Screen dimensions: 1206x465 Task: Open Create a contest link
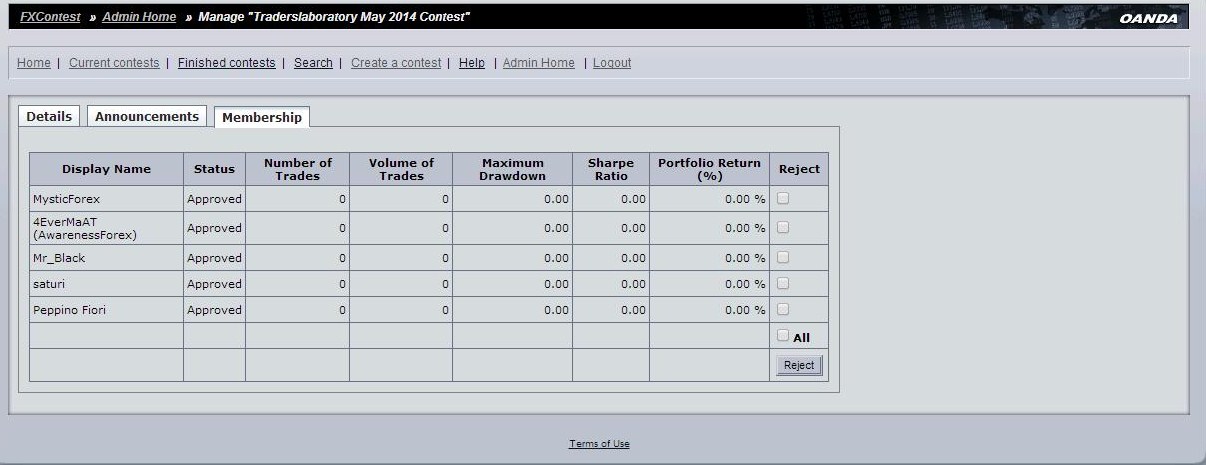[x=396, y=63]
